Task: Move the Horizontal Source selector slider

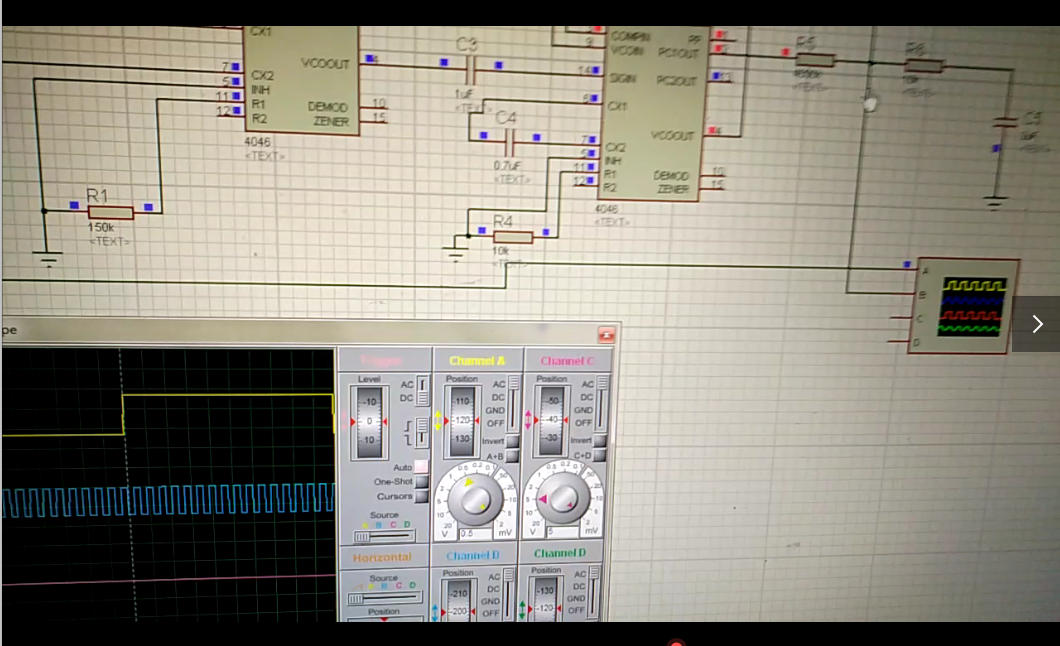Action: (x=384, y=598)
